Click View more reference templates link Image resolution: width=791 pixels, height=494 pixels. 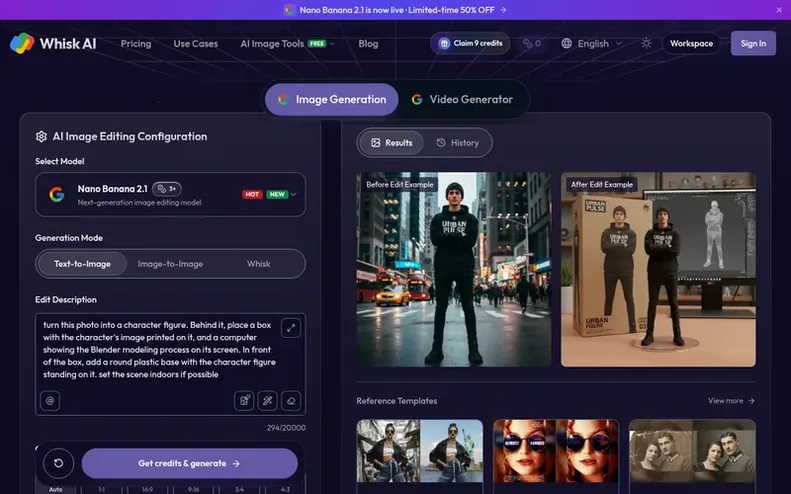click(731, 401)
